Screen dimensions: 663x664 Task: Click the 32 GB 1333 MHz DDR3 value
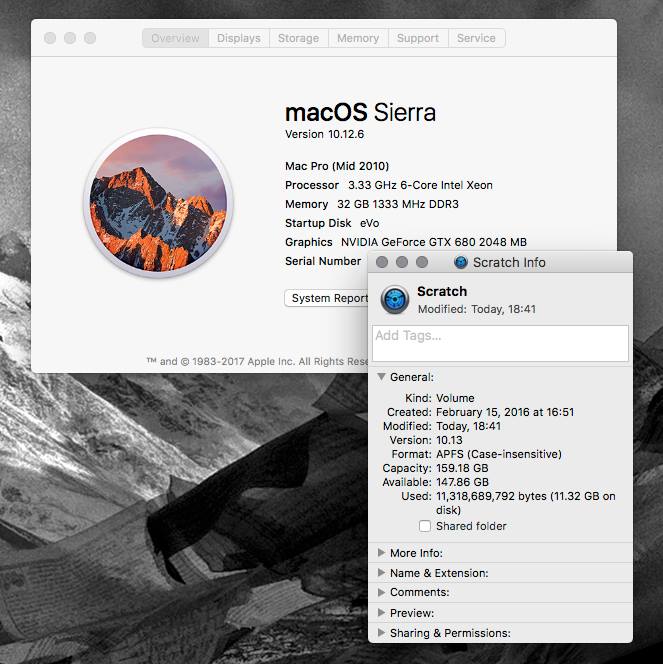pos(398,204)
